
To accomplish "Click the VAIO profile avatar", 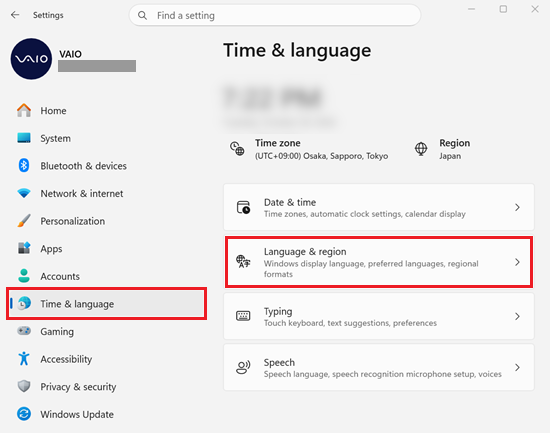I will click(31, 59).
